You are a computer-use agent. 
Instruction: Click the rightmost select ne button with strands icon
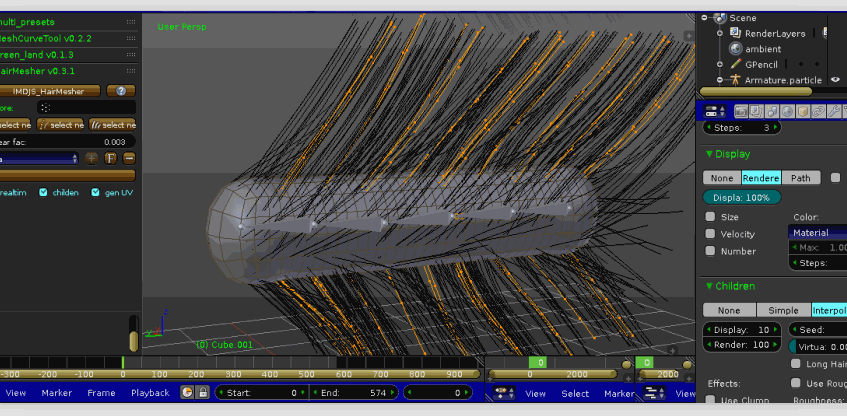[x=112, y=125]
